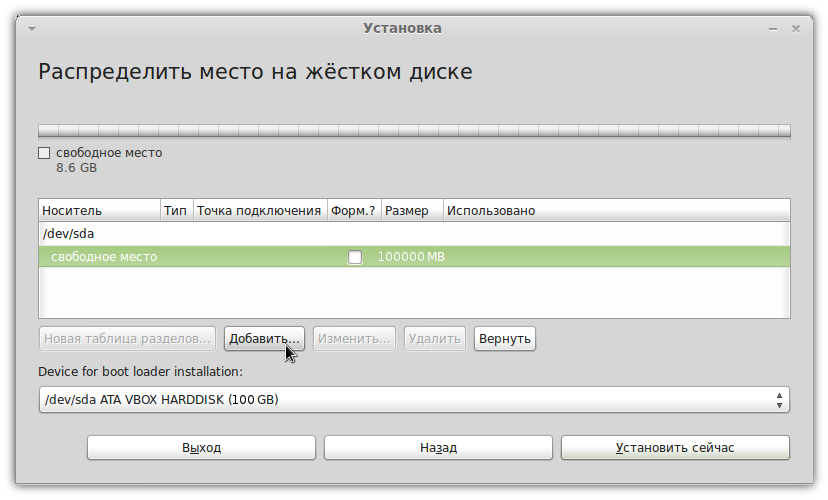Open the window menu arrow at title bar

tap(32, 29)
